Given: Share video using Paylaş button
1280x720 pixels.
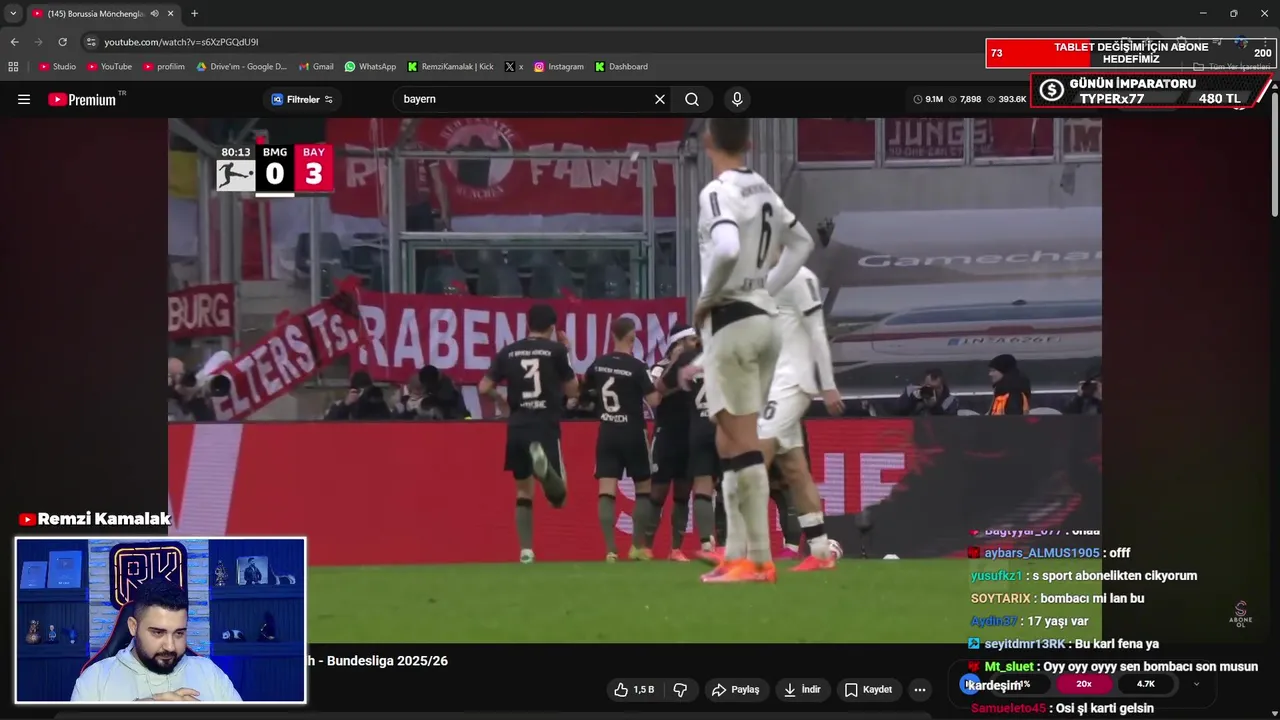Looking at the screenshot, I should tap(735, 690).
